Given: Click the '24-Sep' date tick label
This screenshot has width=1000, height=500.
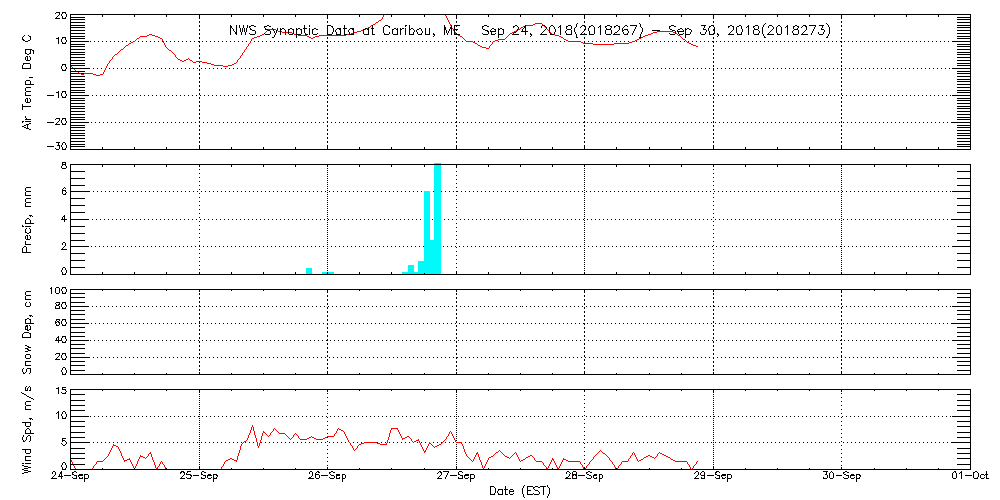Looking at the screenshot, I should [71, 477].
